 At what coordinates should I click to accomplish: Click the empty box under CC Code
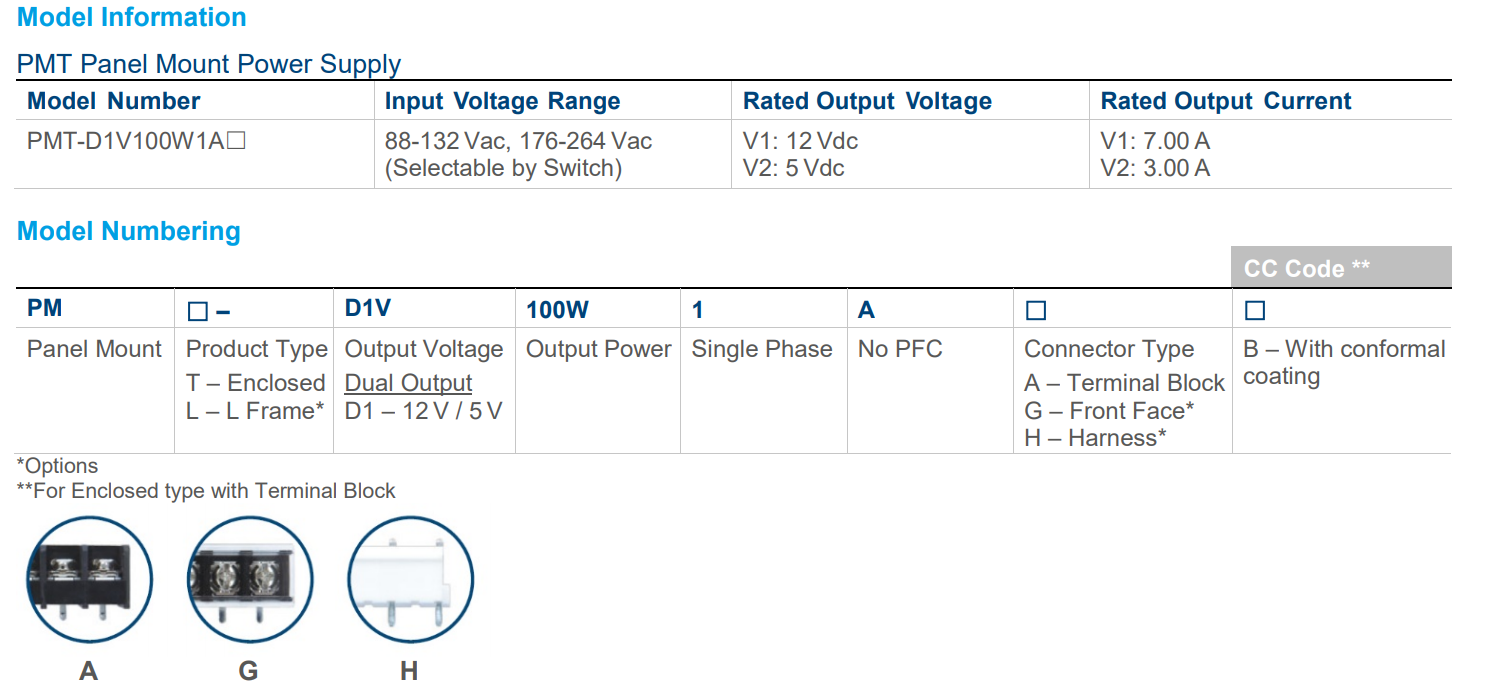1255,311
